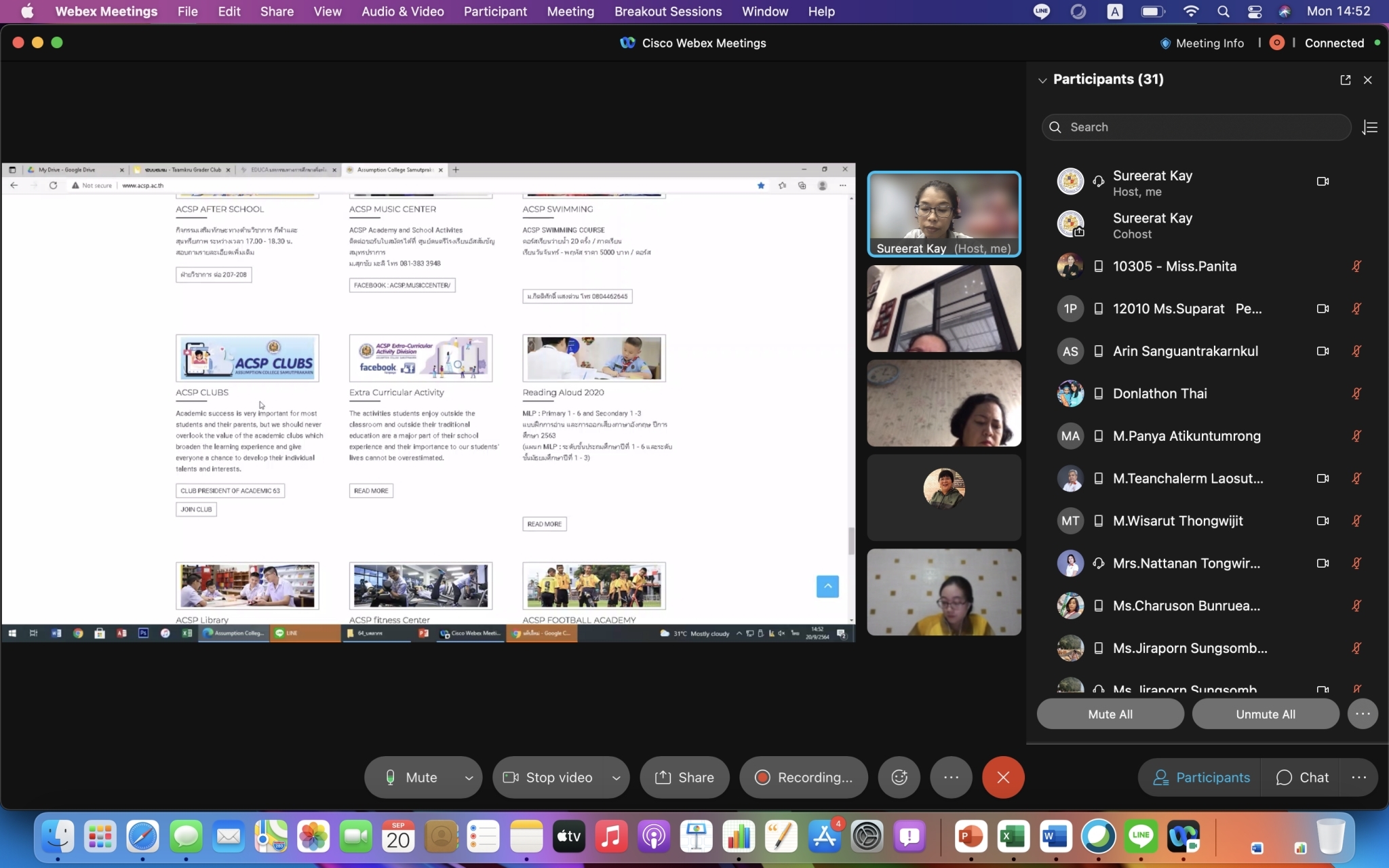Click the participants Search field
The width and height of the screenshot is (1389, 868).
point(1196,127)
